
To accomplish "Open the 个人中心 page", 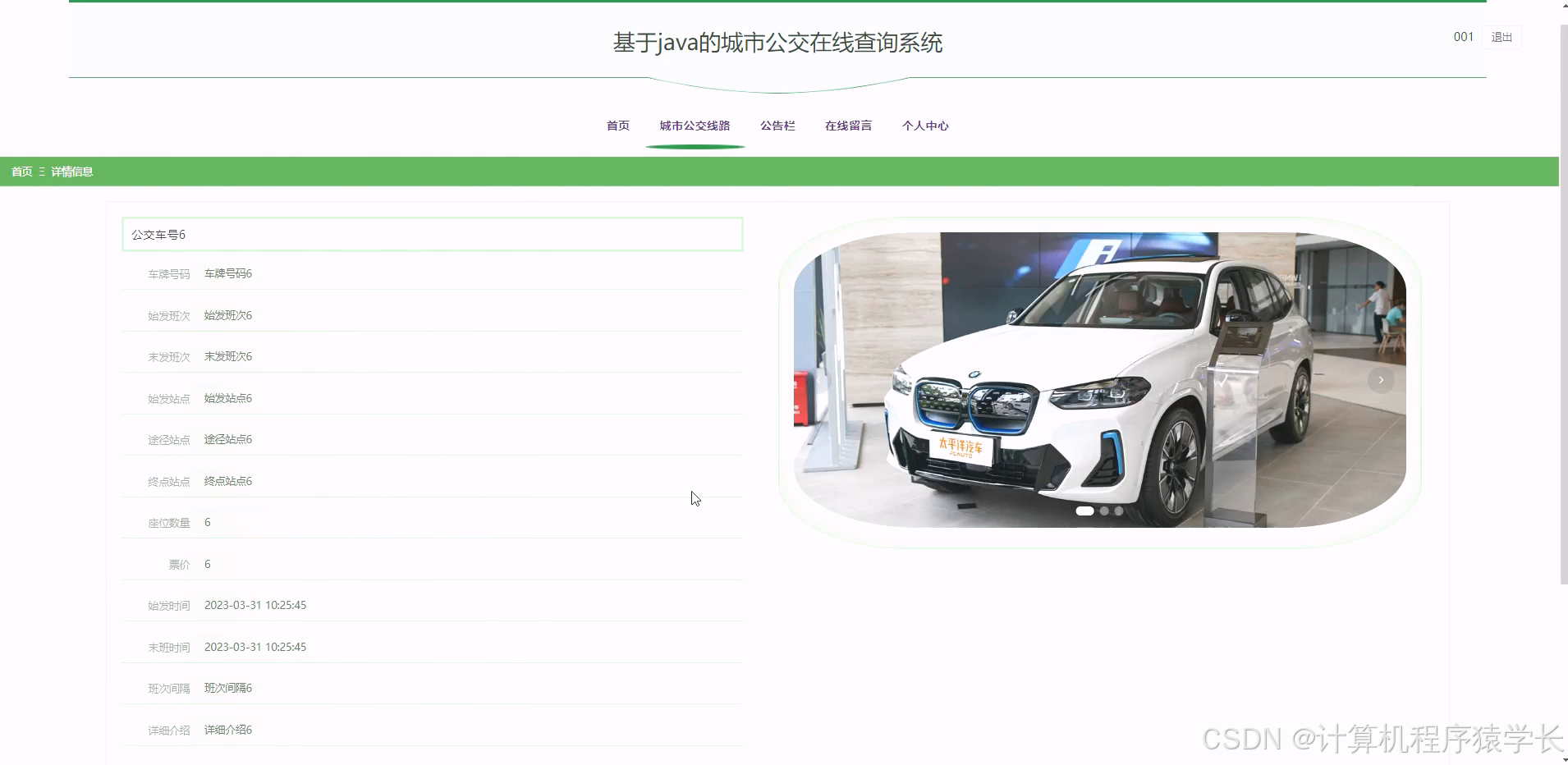I will coord(924,126).
